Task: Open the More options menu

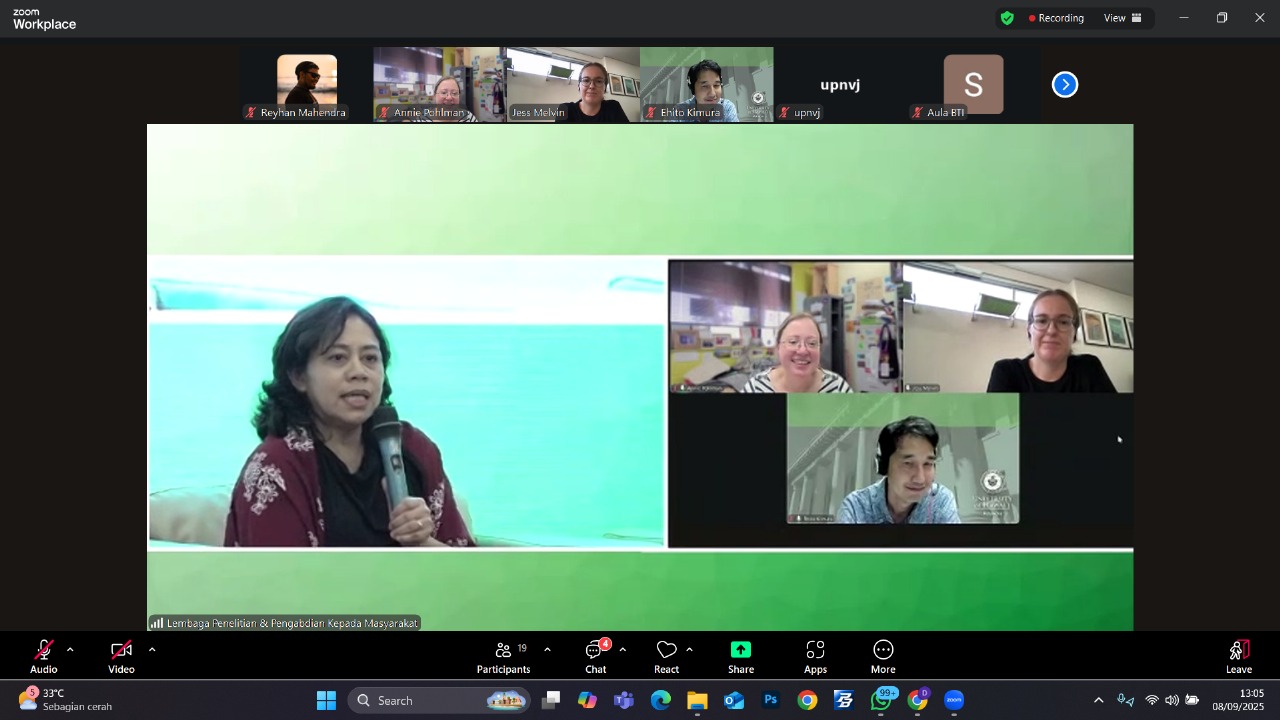Action: click(x=883, y=656)
